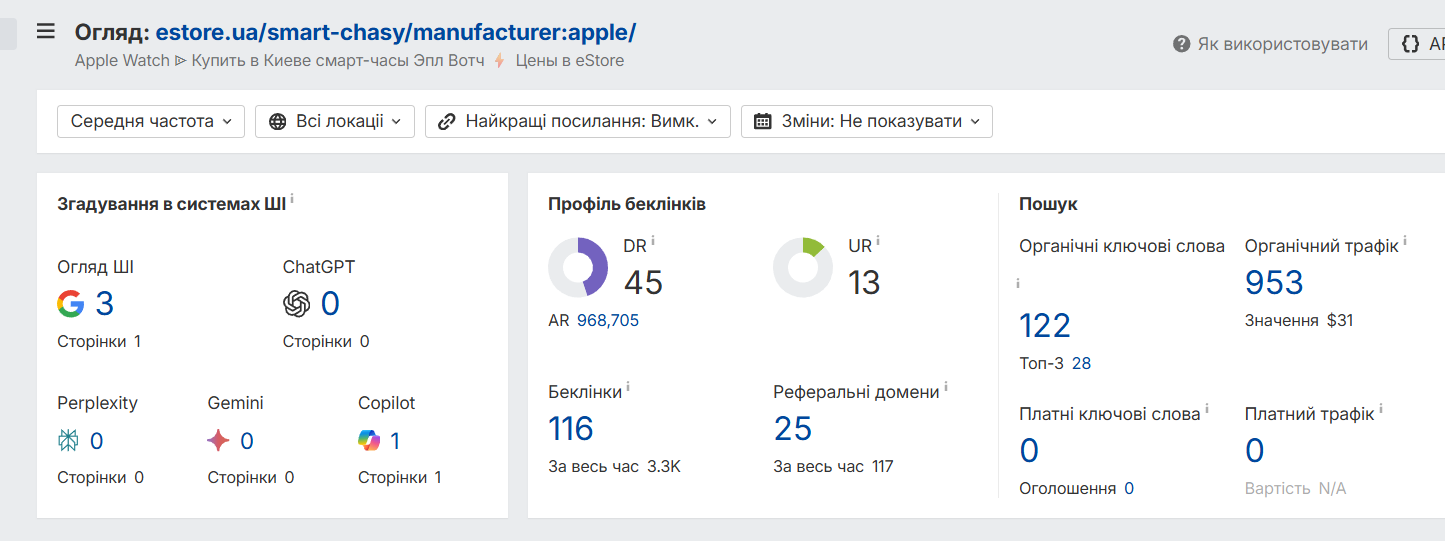Viewport: 1445px width, 541px height.
Task: Expand the 'Середня частота' dropdown
Action: (151, 121)
